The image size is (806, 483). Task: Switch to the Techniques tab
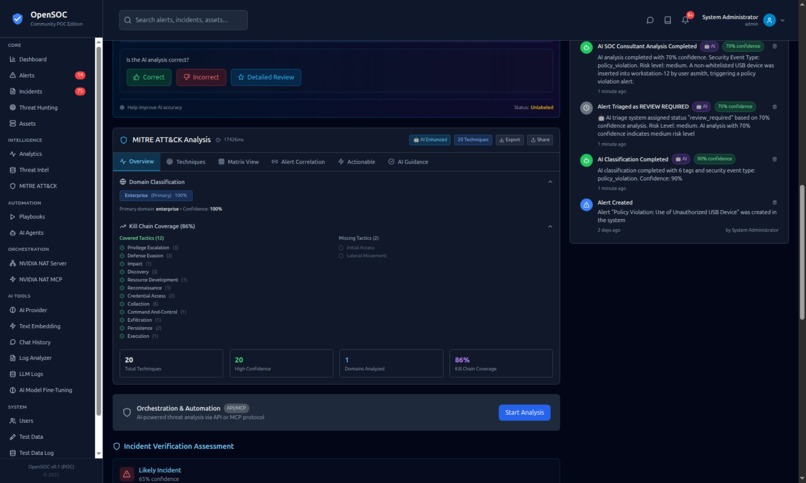(186, 162)
